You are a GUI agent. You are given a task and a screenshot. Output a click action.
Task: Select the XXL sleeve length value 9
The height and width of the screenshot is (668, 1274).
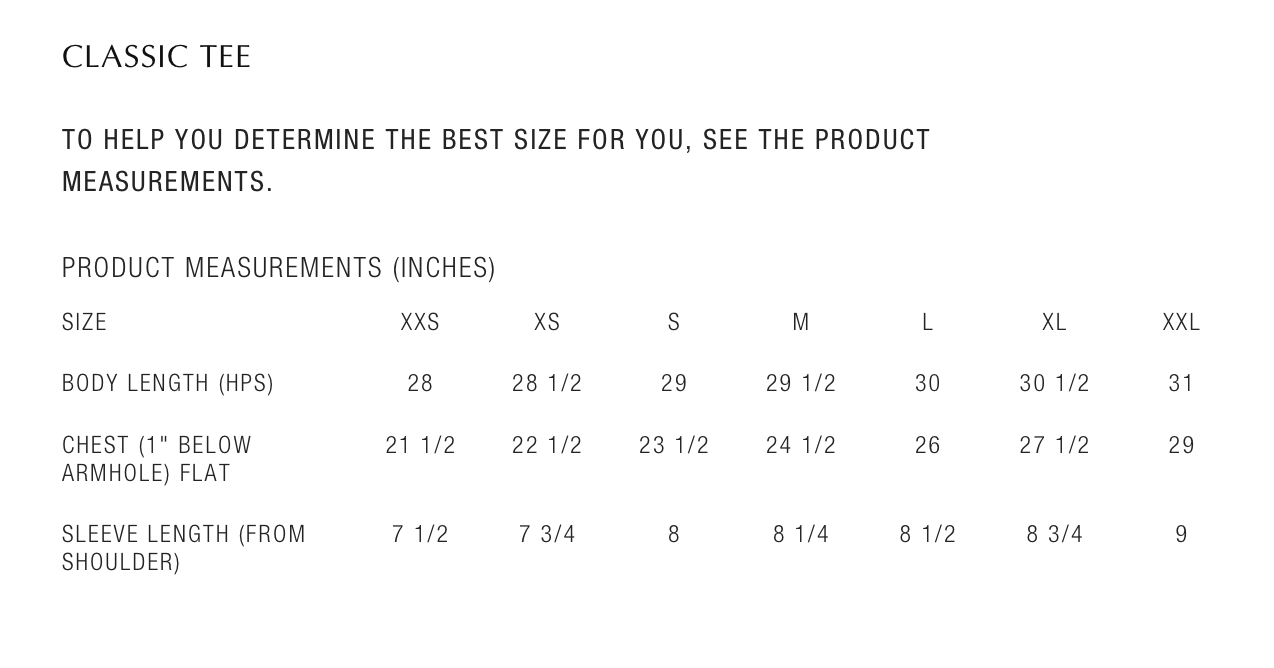click(1181, 534)
